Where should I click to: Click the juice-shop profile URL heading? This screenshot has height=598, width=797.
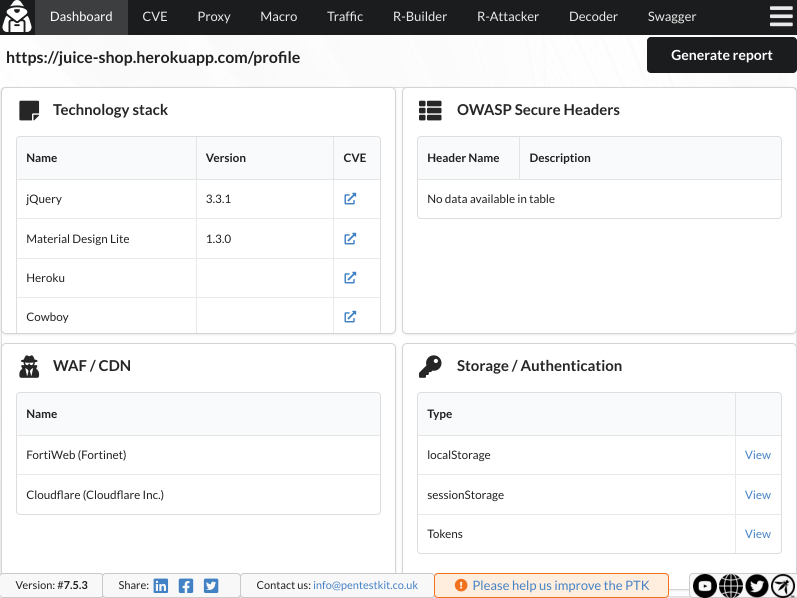[153, 57]
